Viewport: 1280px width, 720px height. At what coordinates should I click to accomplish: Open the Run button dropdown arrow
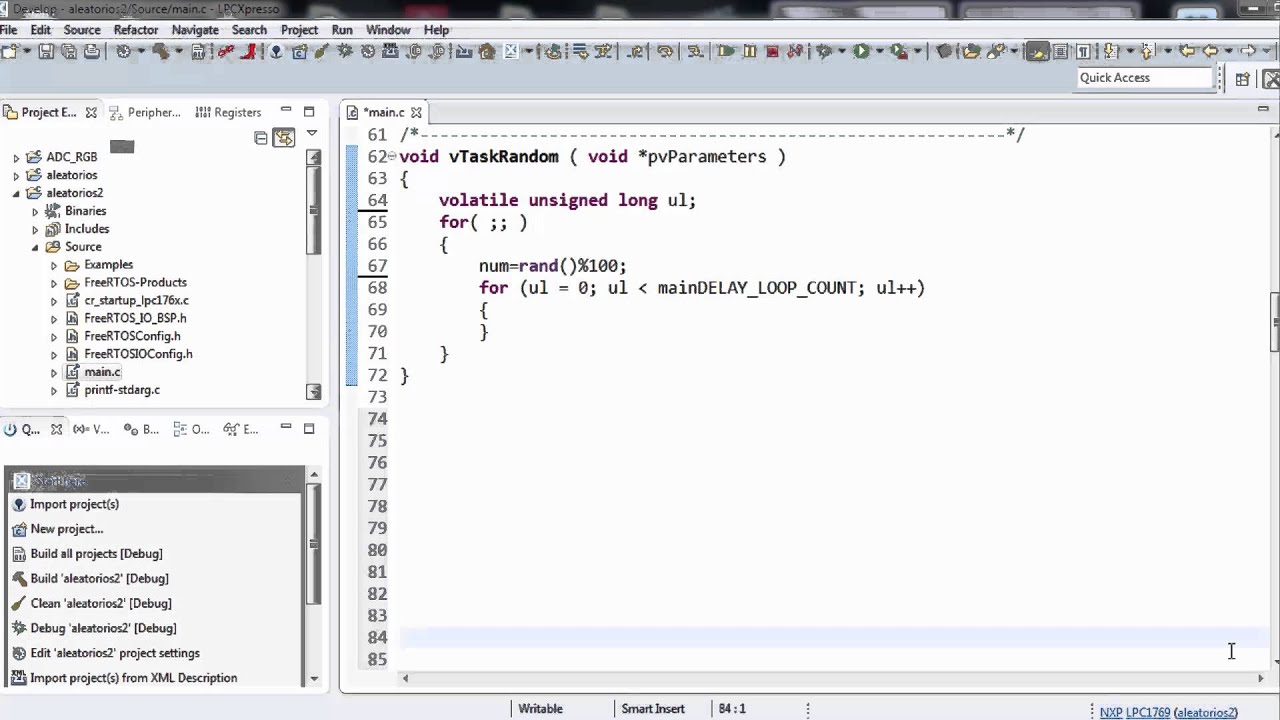(879, 51)
